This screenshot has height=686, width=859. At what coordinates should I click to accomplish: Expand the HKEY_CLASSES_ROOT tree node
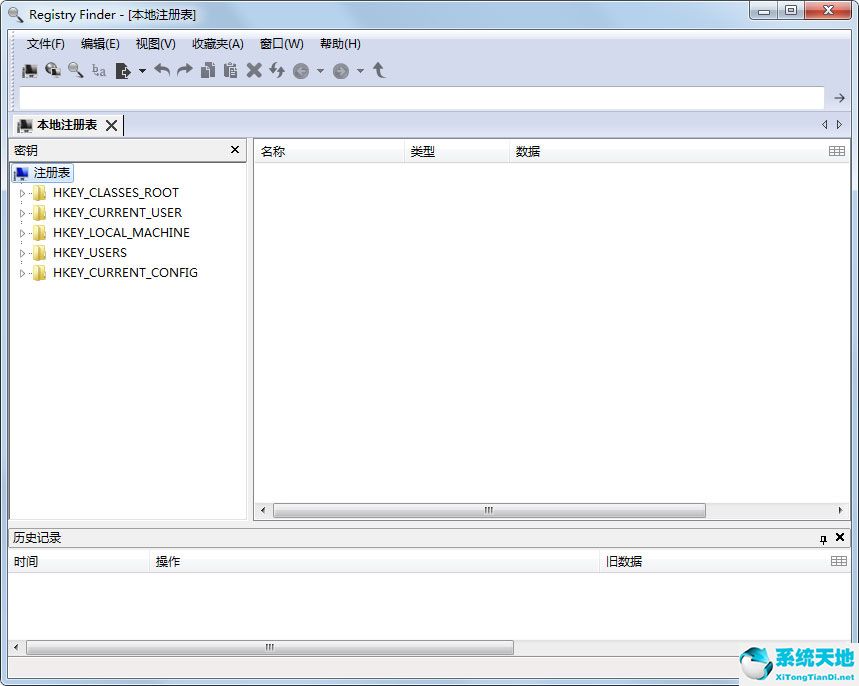point(22,193)
